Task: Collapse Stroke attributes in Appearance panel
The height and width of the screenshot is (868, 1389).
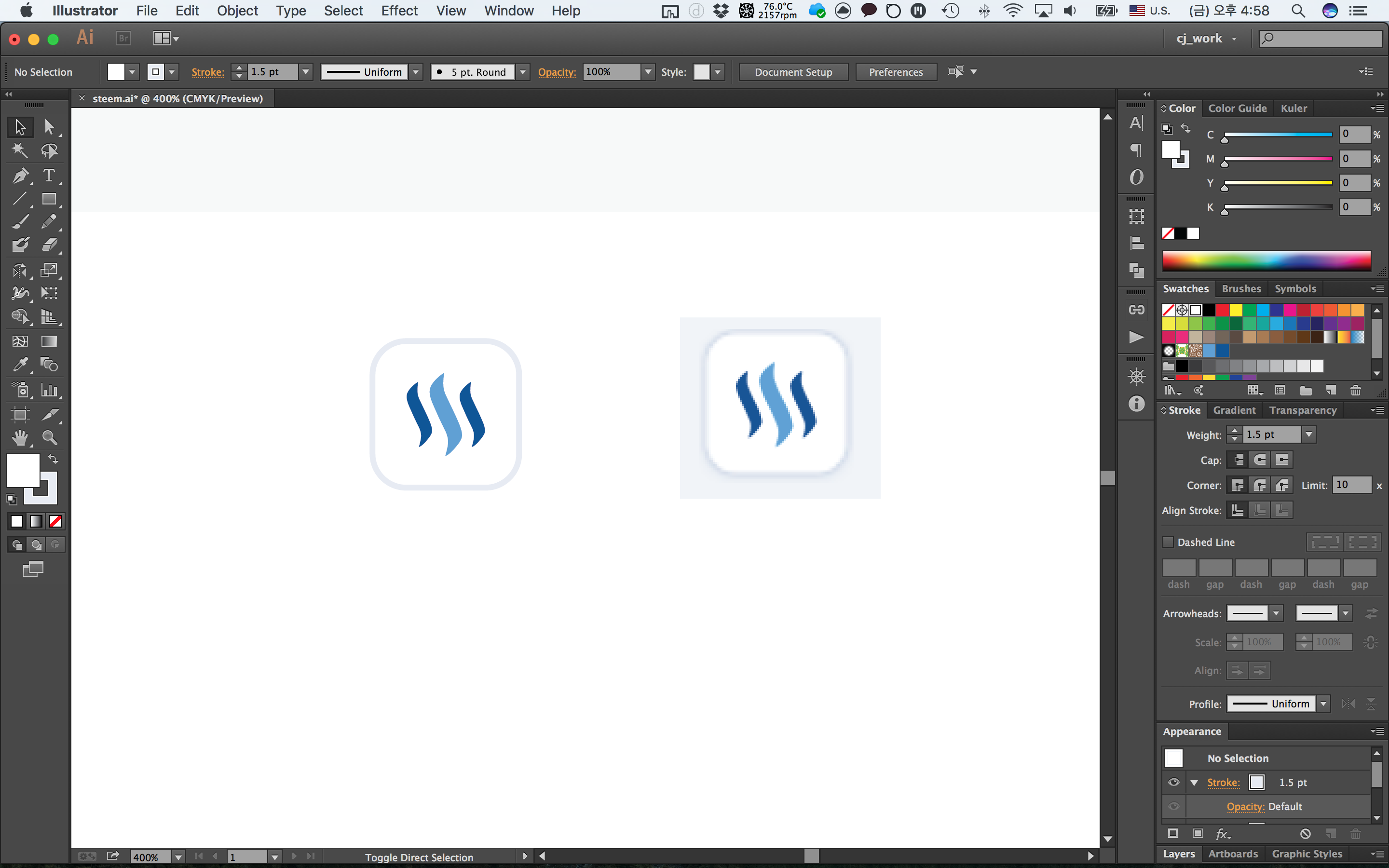Action: [x=1195, y=783]
